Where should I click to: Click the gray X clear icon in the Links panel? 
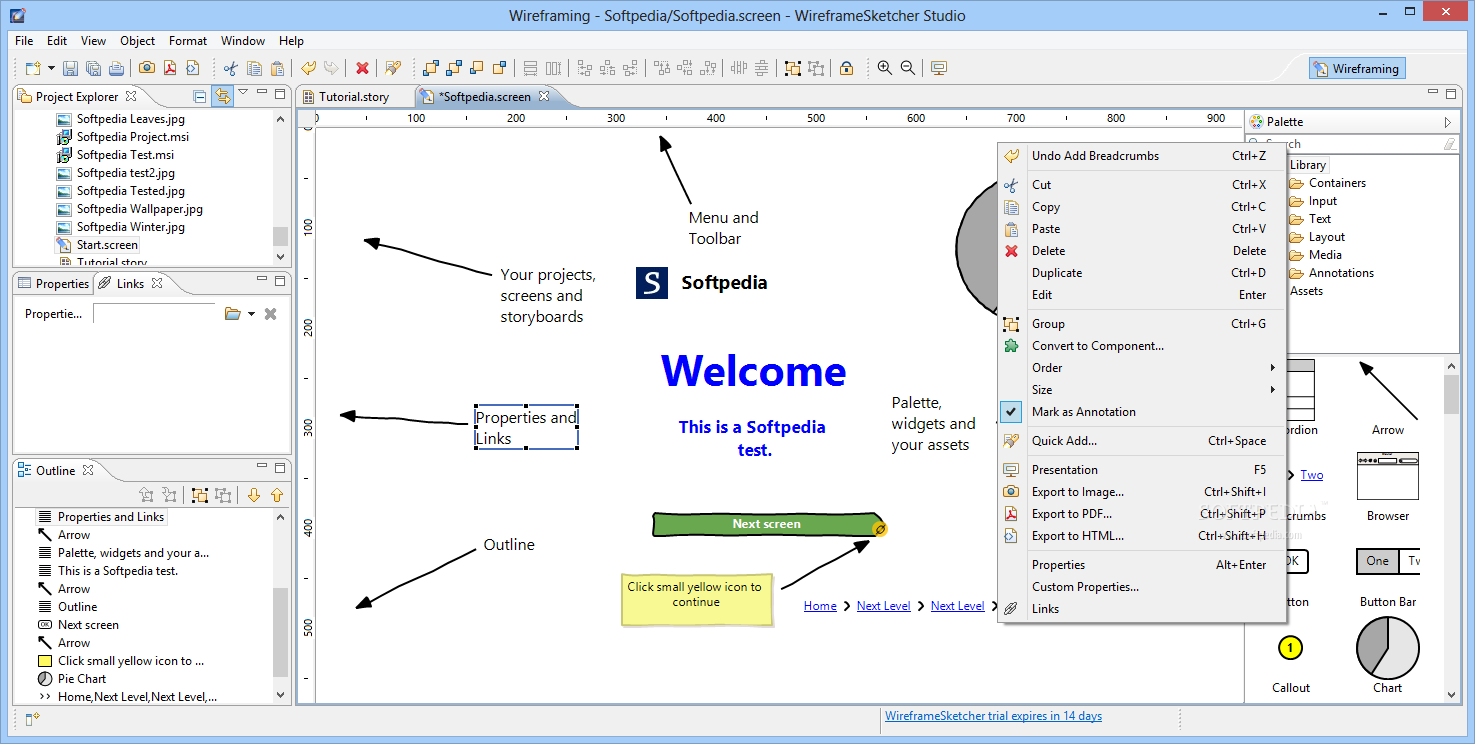click(x=270, y=314)
